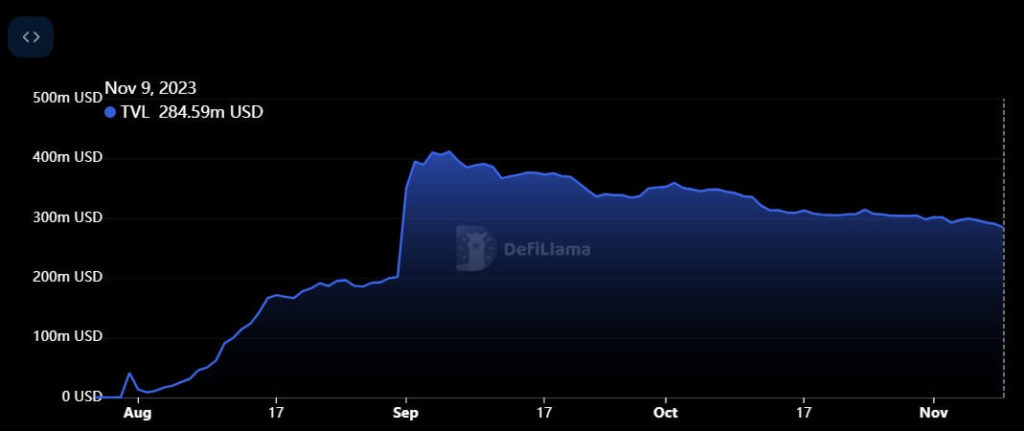Click the 100m USD y-axis label

(x=68, y=337)
